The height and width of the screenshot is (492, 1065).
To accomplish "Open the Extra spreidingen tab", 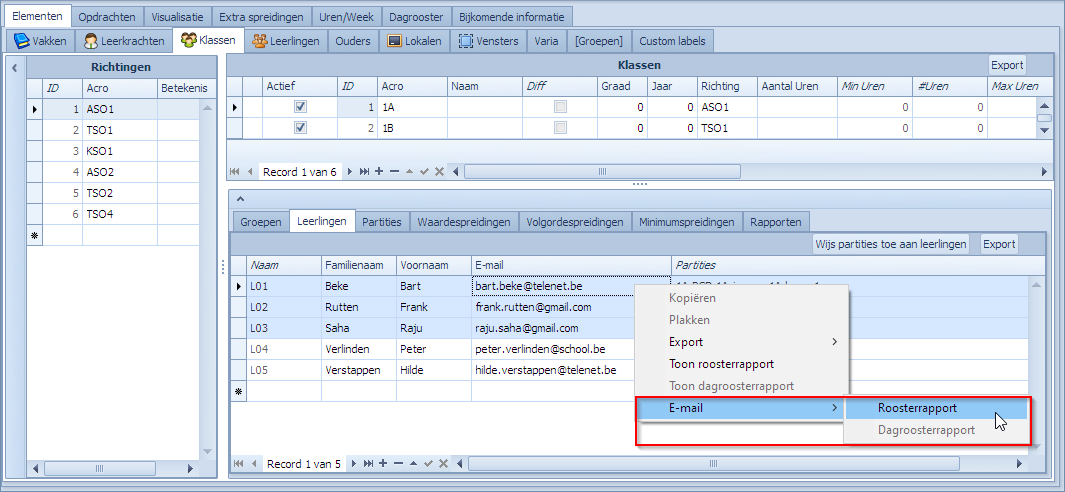I will 261,16.
